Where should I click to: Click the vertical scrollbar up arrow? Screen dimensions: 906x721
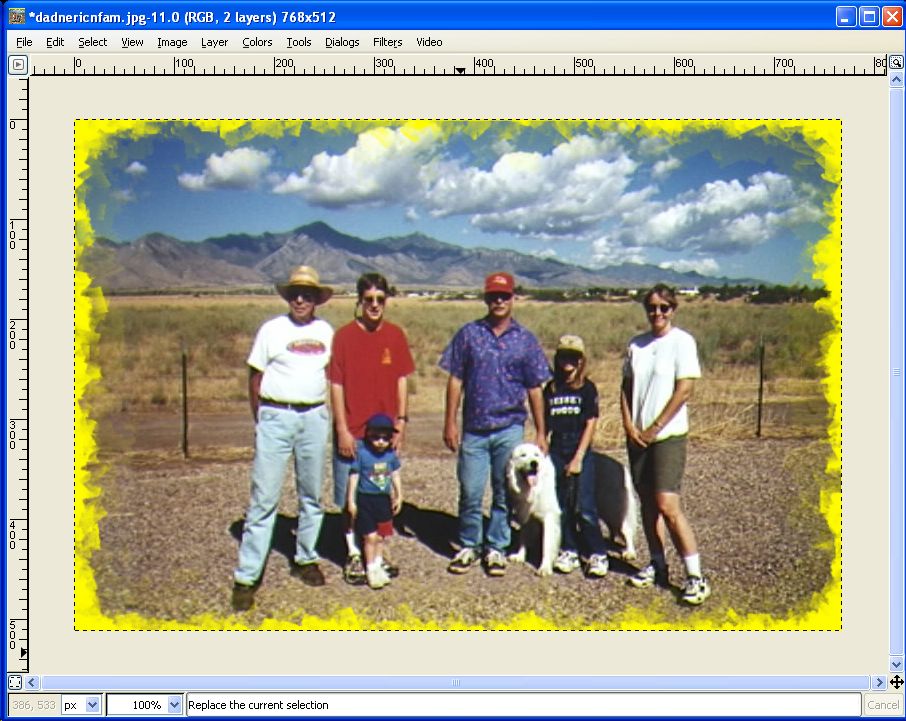[x=896, y=79]
